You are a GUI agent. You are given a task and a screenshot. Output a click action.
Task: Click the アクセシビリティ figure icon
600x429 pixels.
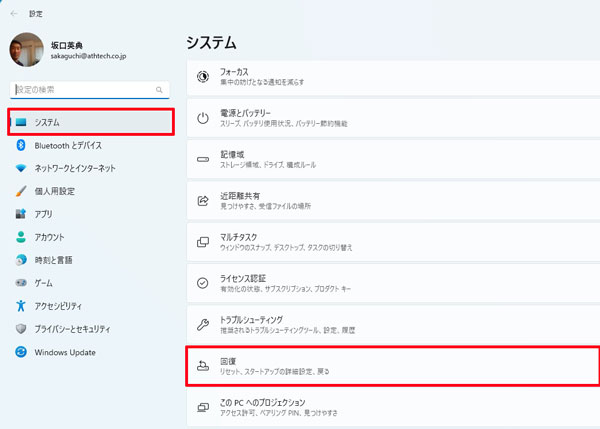(20, 306)
